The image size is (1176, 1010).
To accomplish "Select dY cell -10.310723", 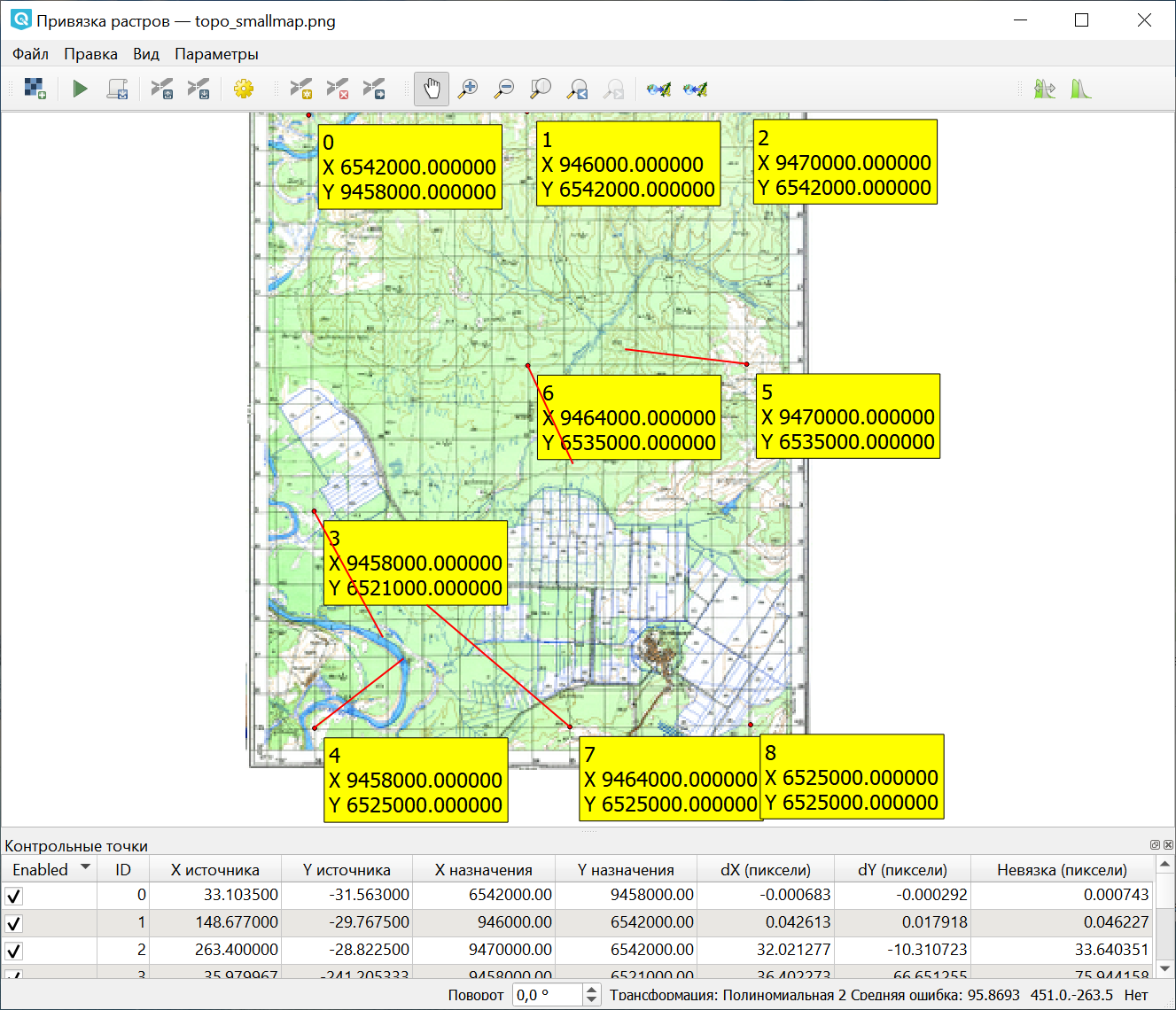I will (902, 951).
